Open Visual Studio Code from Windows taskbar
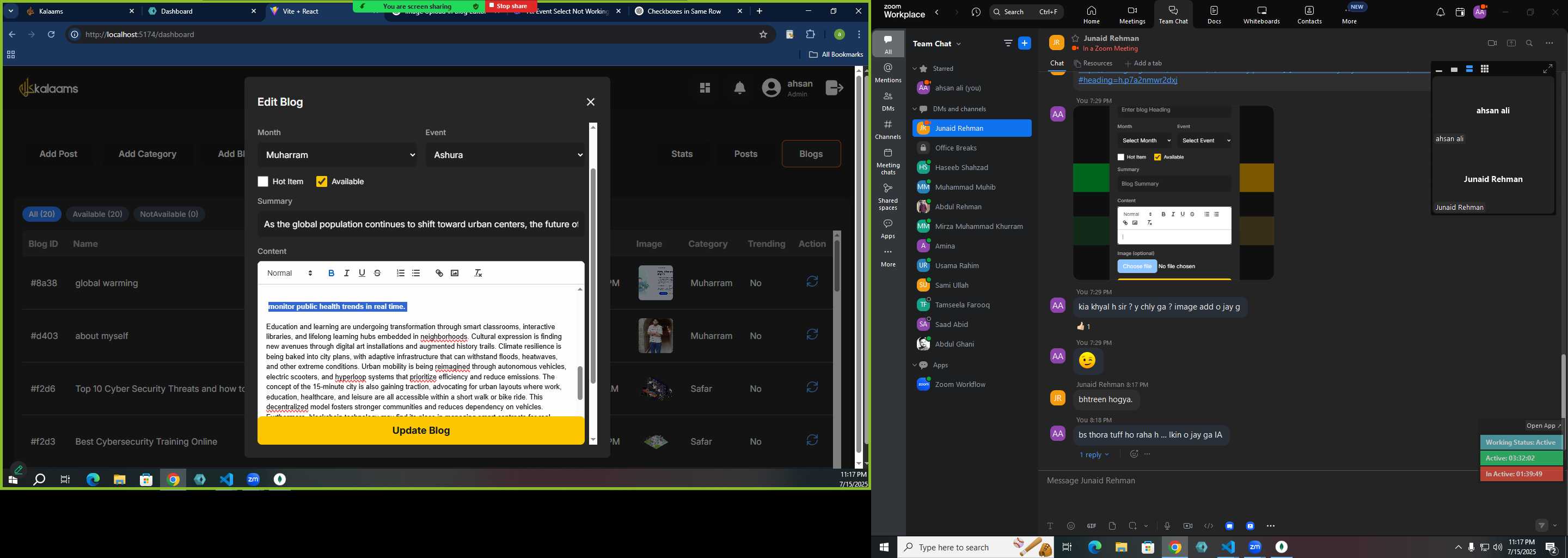The height and width of the screenshot is (558, 1568). [x=1228, y=547]
